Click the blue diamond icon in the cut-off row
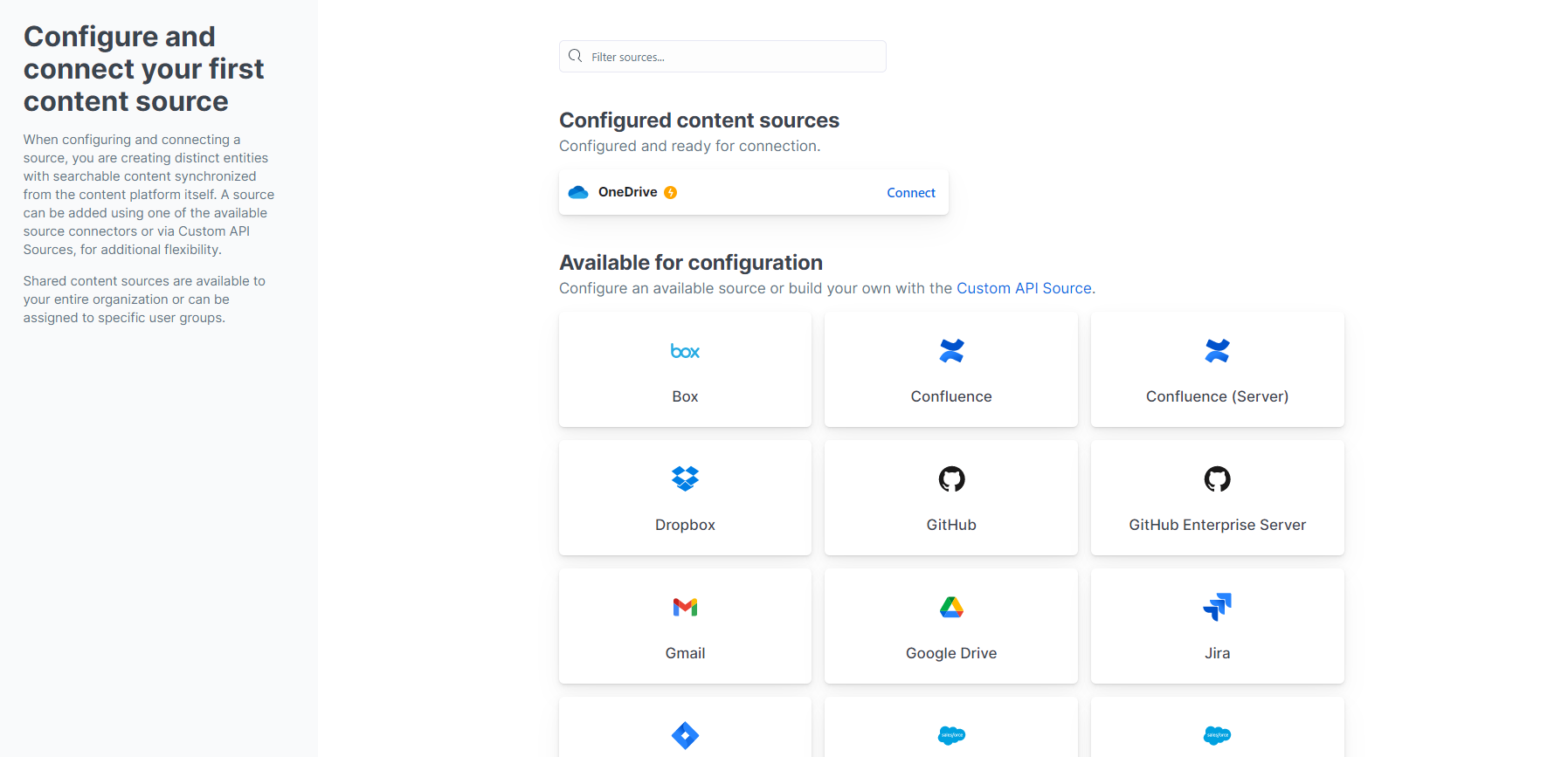The image size is (1568, 757). 685,735
